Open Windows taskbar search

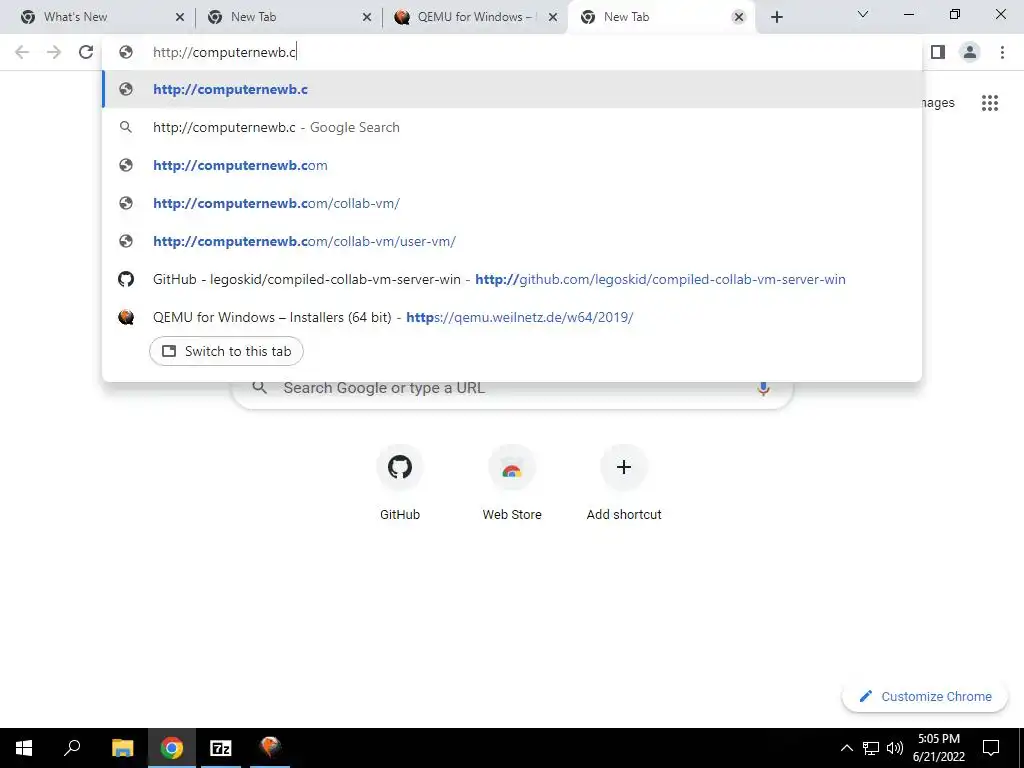tap(72, 748)
